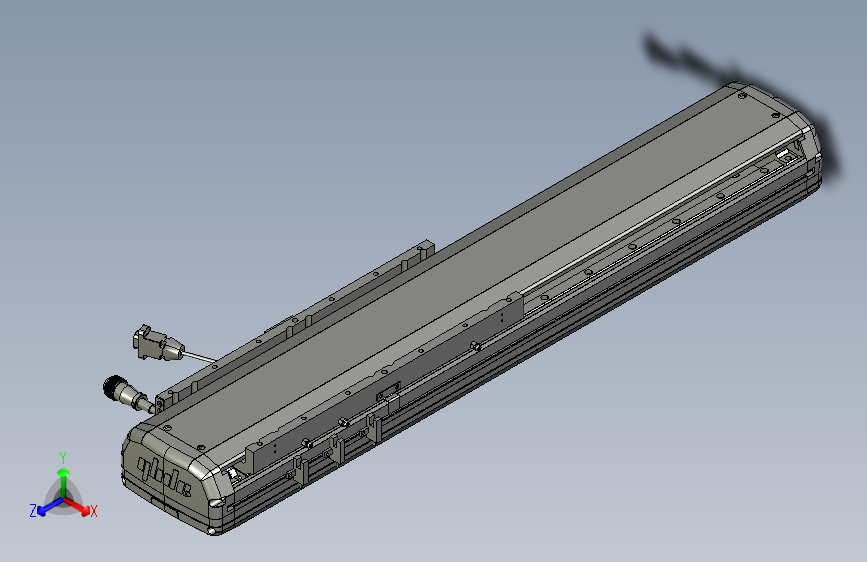Image resolution: width=867 pixels, height=562 pixels.
Task: Select the black round circular plug connector
Action: (x=123, y=392)
